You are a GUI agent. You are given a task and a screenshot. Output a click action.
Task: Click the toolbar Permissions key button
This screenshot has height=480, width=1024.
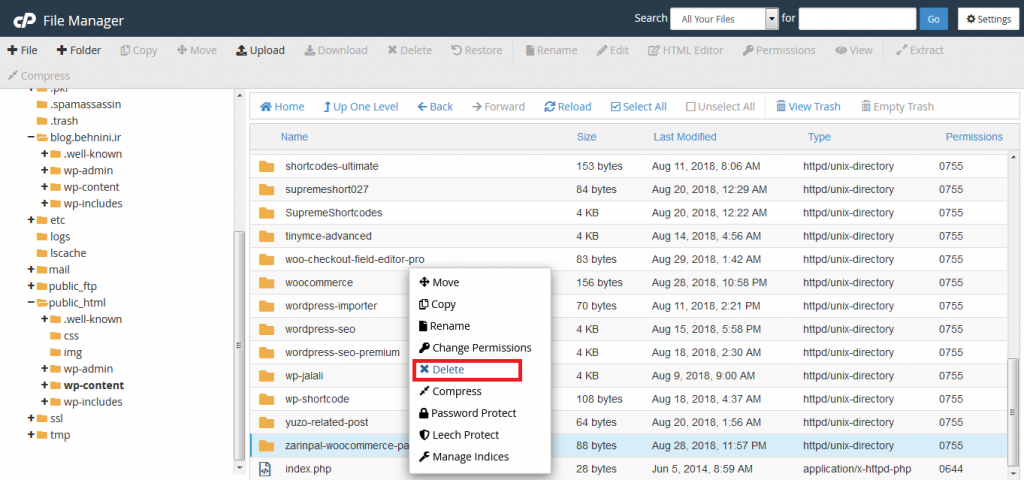(x=779, y=50)
